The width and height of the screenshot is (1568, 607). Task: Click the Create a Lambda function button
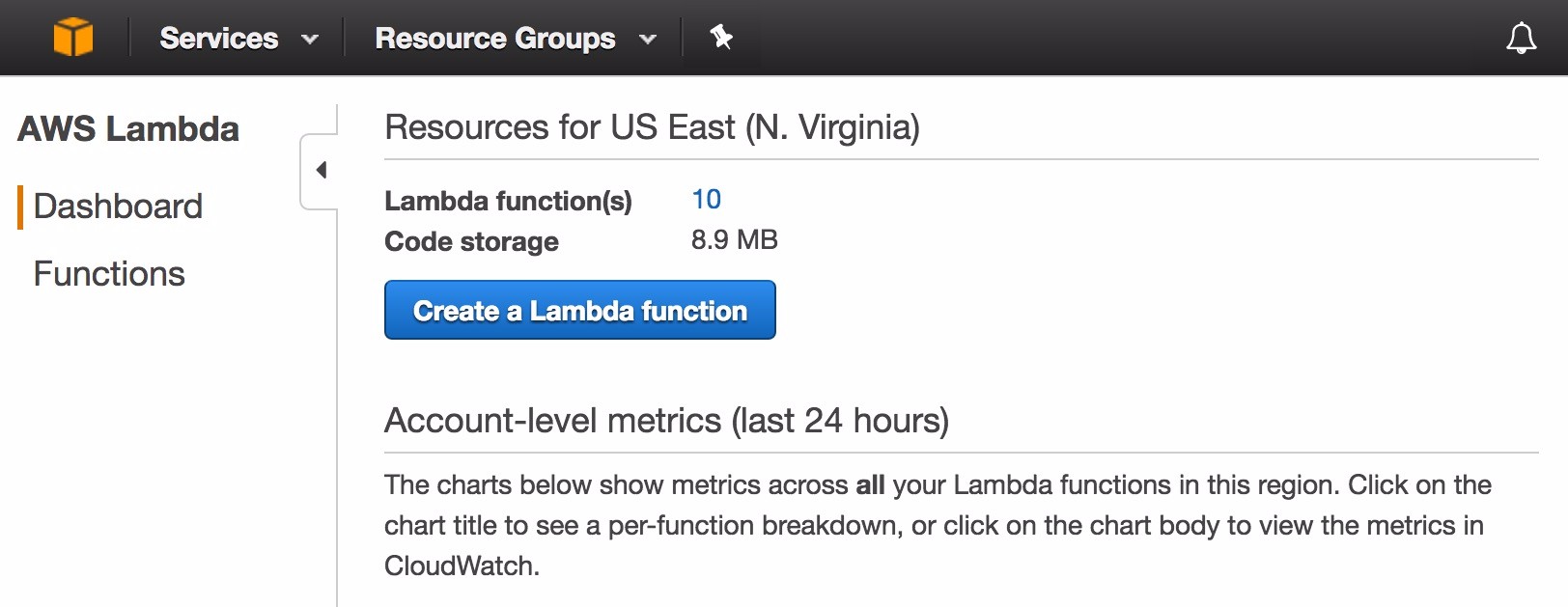579,310
